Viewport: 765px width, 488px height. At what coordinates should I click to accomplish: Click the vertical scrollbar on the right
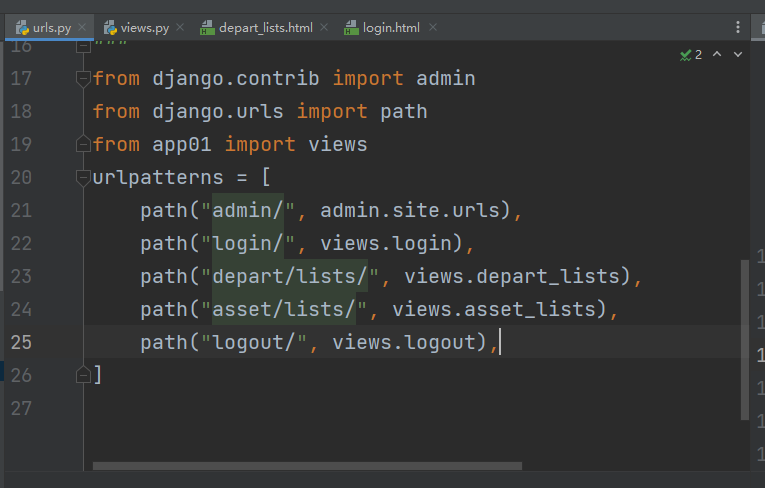click(743, 338)
